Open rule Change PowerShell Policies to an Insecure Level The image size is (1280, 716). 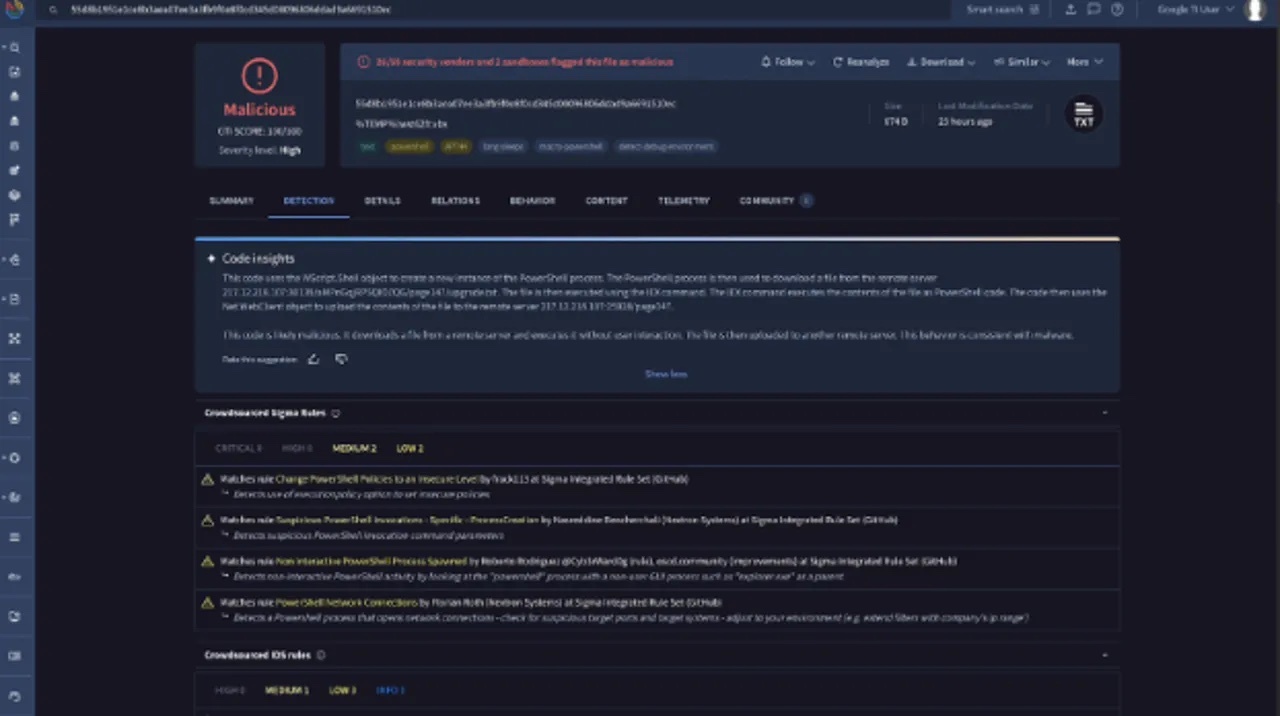pos(378,479)
